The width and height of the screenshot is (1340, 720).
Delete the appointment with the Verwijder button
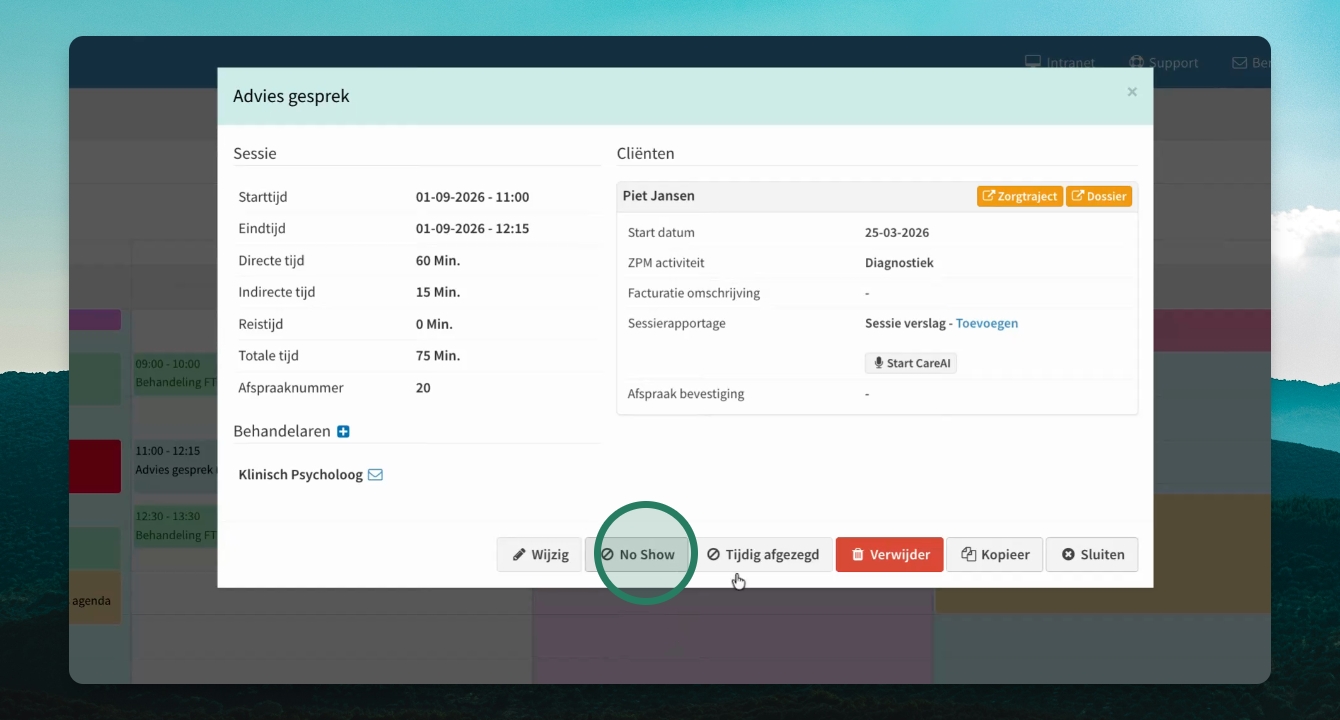point(889,554)
